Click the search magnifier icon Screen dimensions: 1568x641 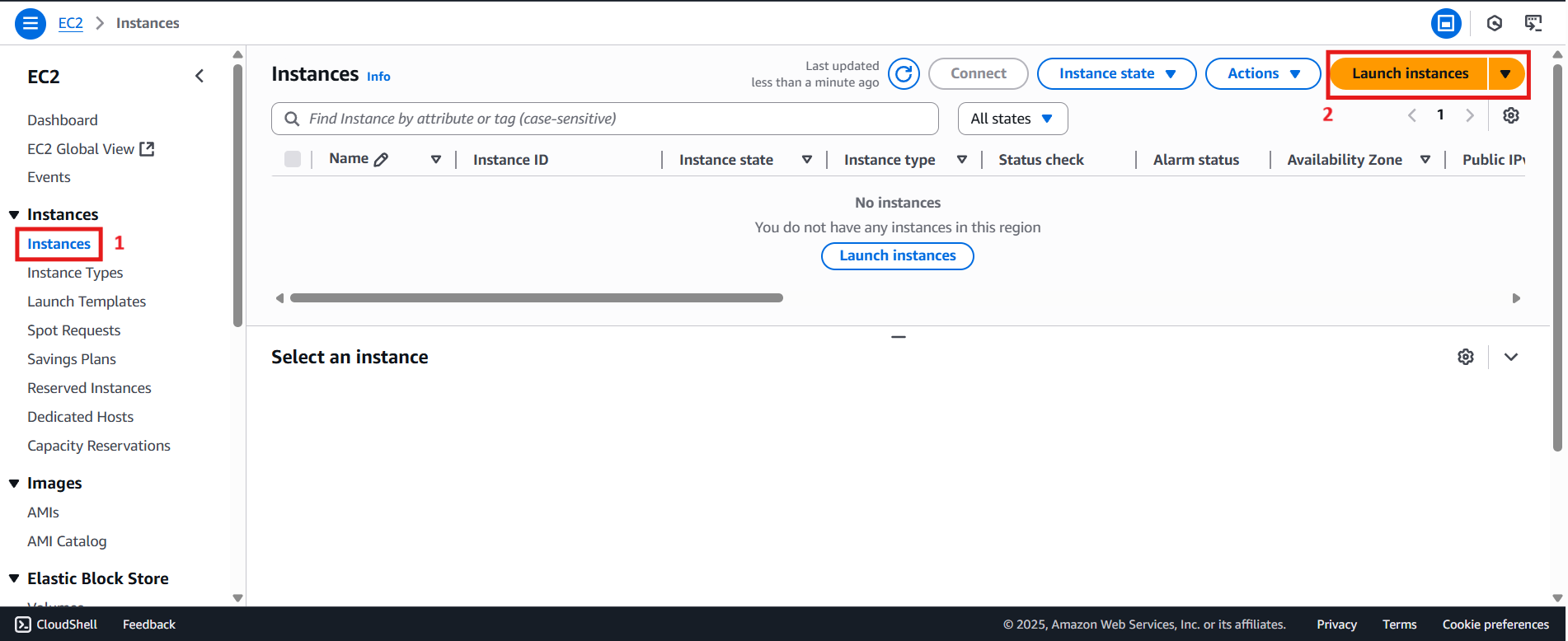point(292,119)
